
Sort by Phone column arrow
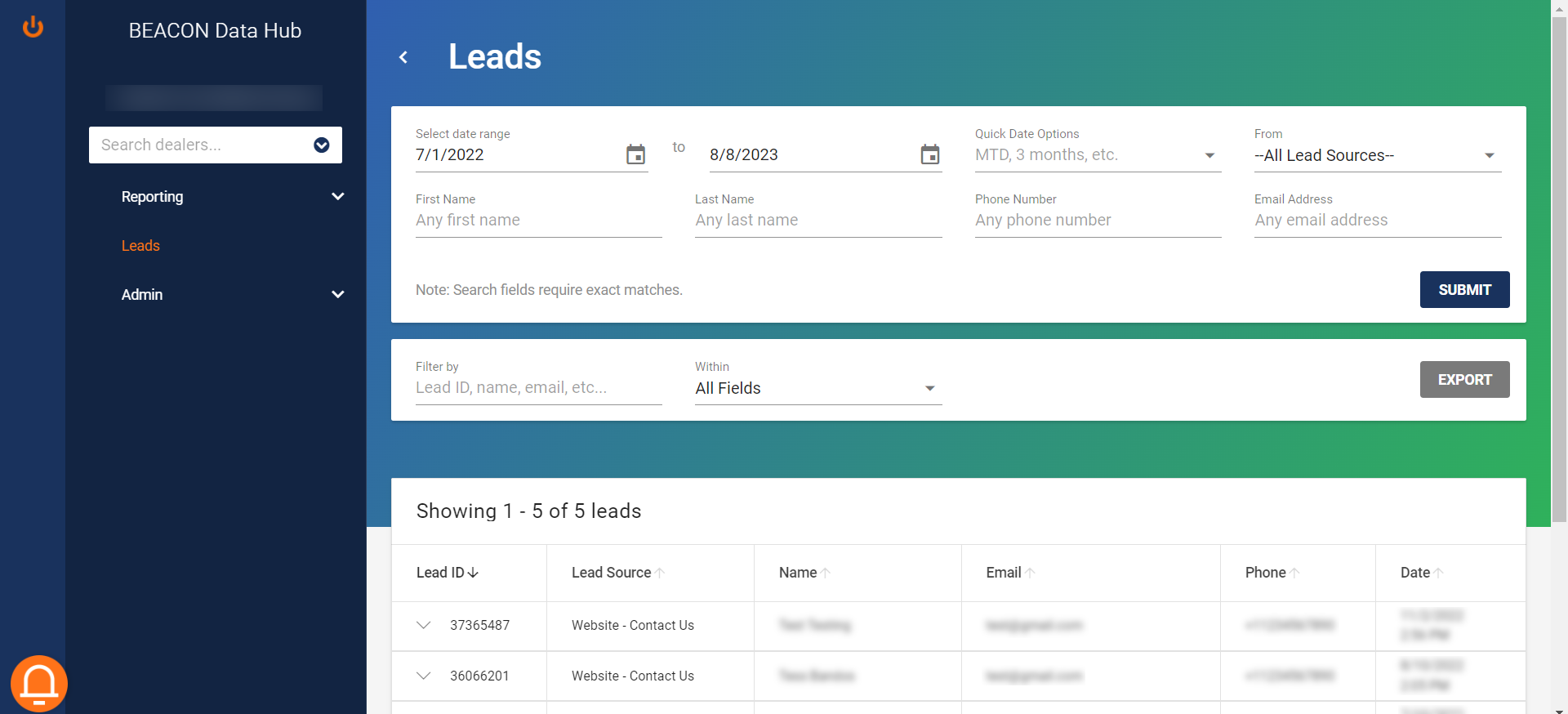tap(1294, 573)
